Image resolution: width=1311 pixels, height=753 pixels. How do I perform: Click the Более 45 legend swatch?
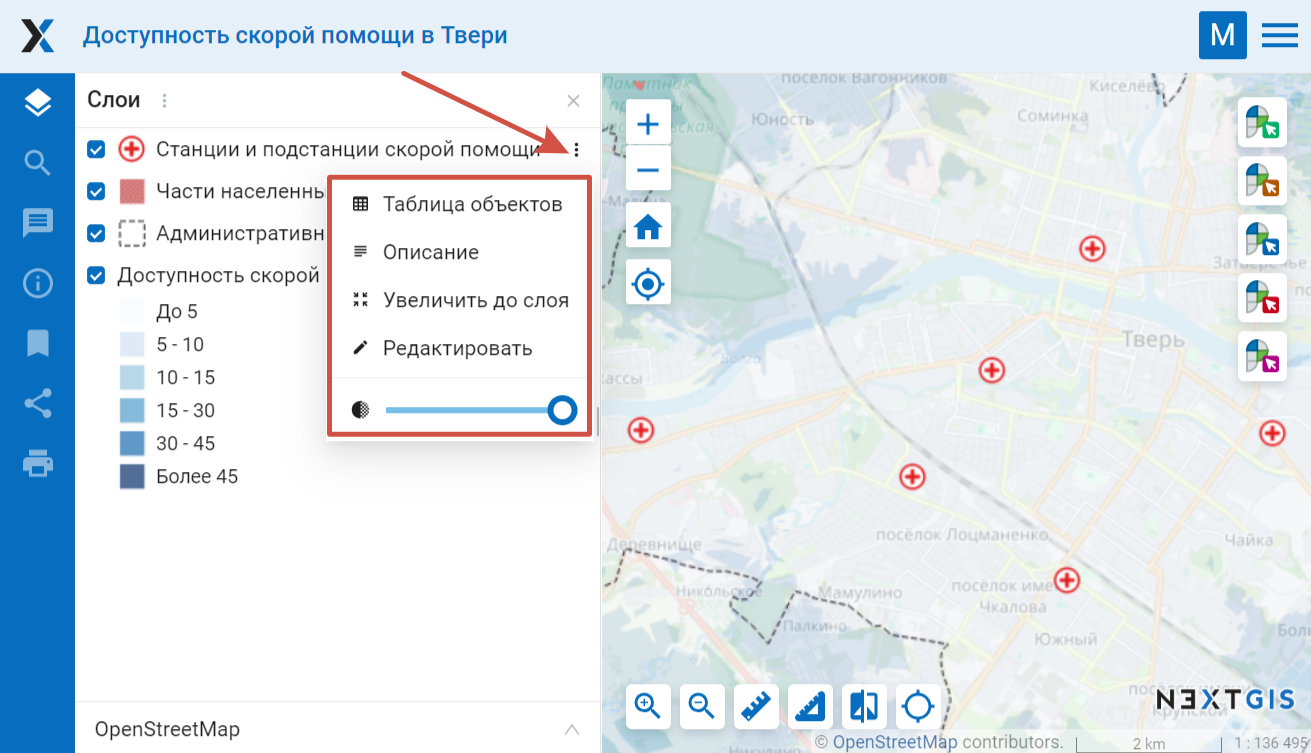(132, 477)
